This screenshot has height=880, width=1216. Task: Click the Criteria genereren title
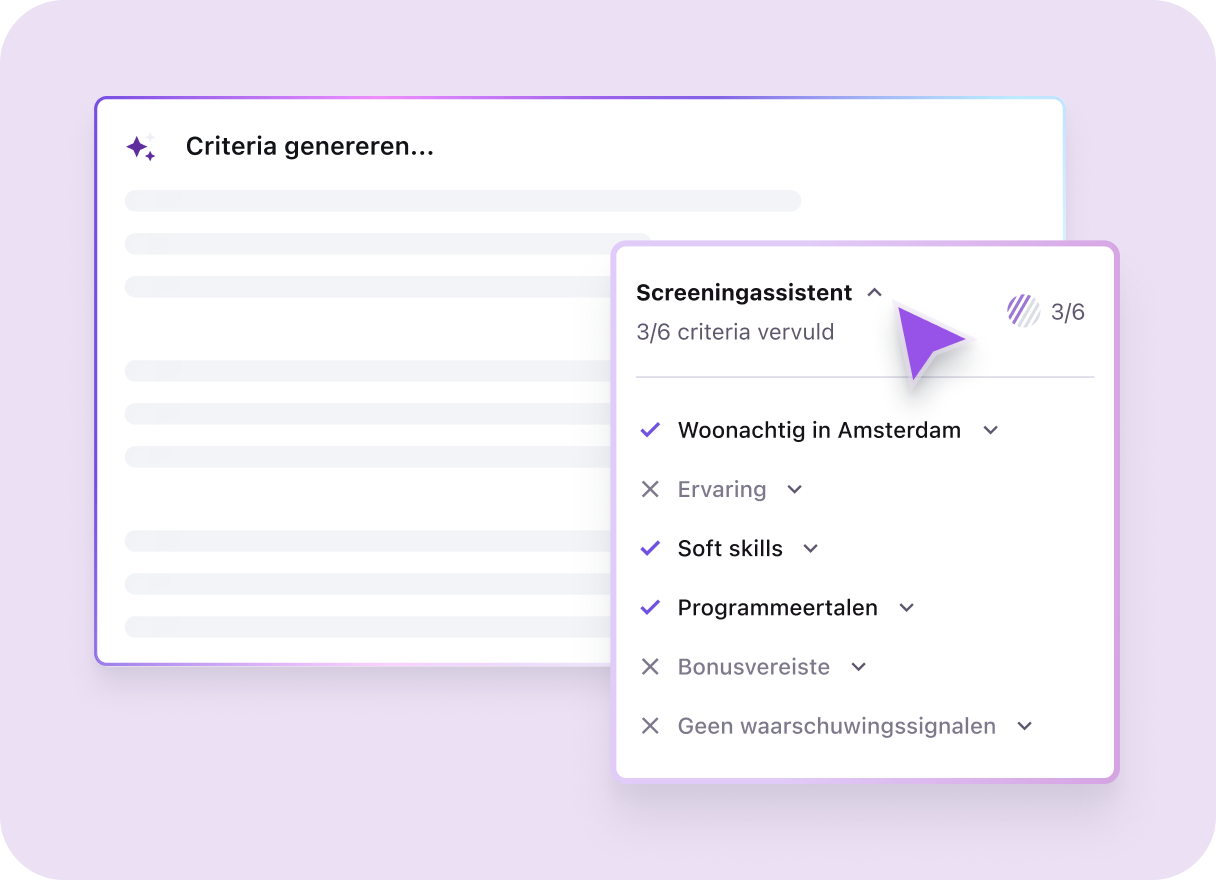point(309,146)
